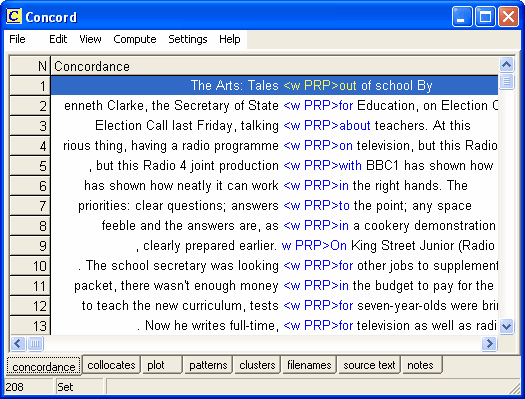The height and width of the screenshot is (399, 525).
Task: Open the Help menu
Action: coord(230,39)
